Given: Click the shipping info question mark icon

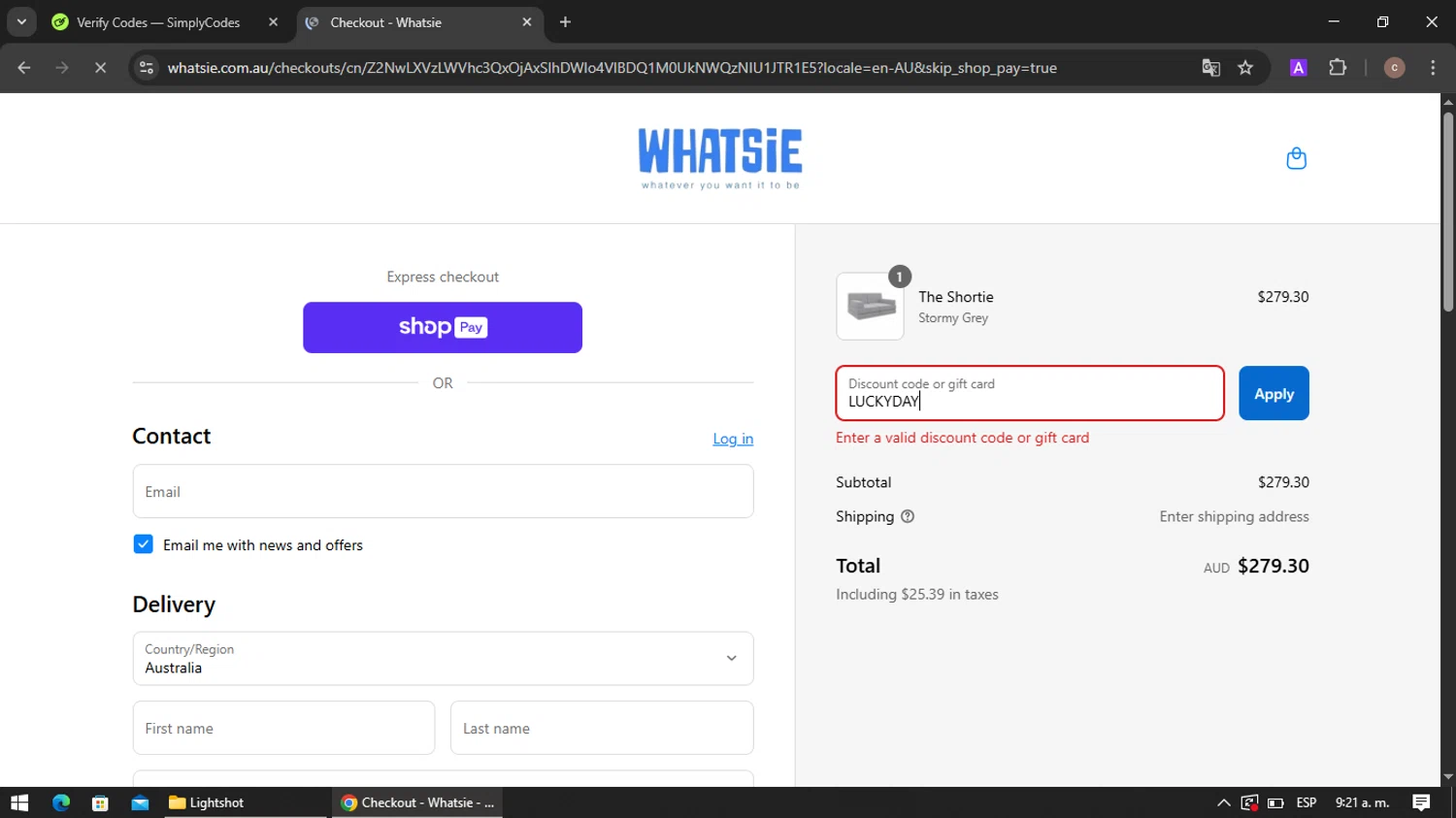Looking at the screenshot, I should coord(908,517).
